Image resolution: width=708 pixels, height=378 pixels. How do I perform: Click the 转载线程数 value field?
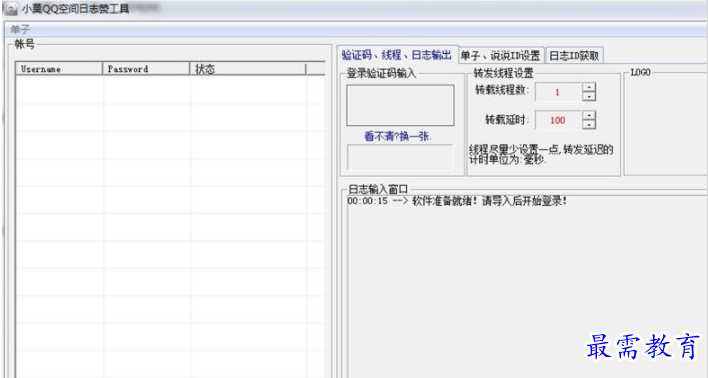pos(558,92)
